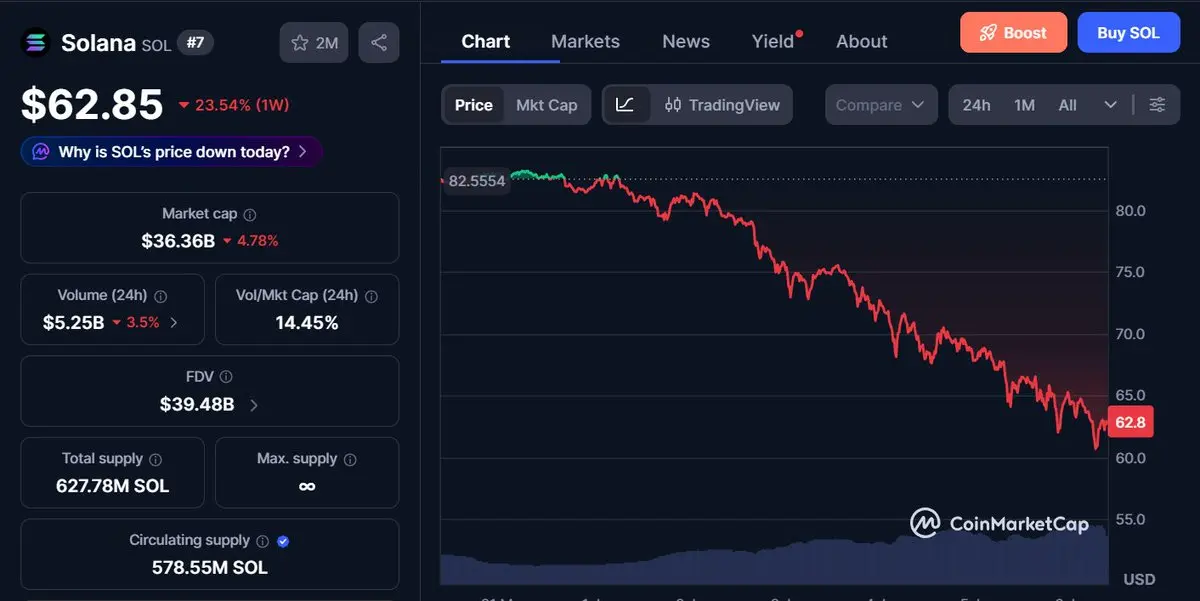Set chart range to All
Viewport: 1200px width, 601px height.
pyautogui.click(x=1068, y=105)
